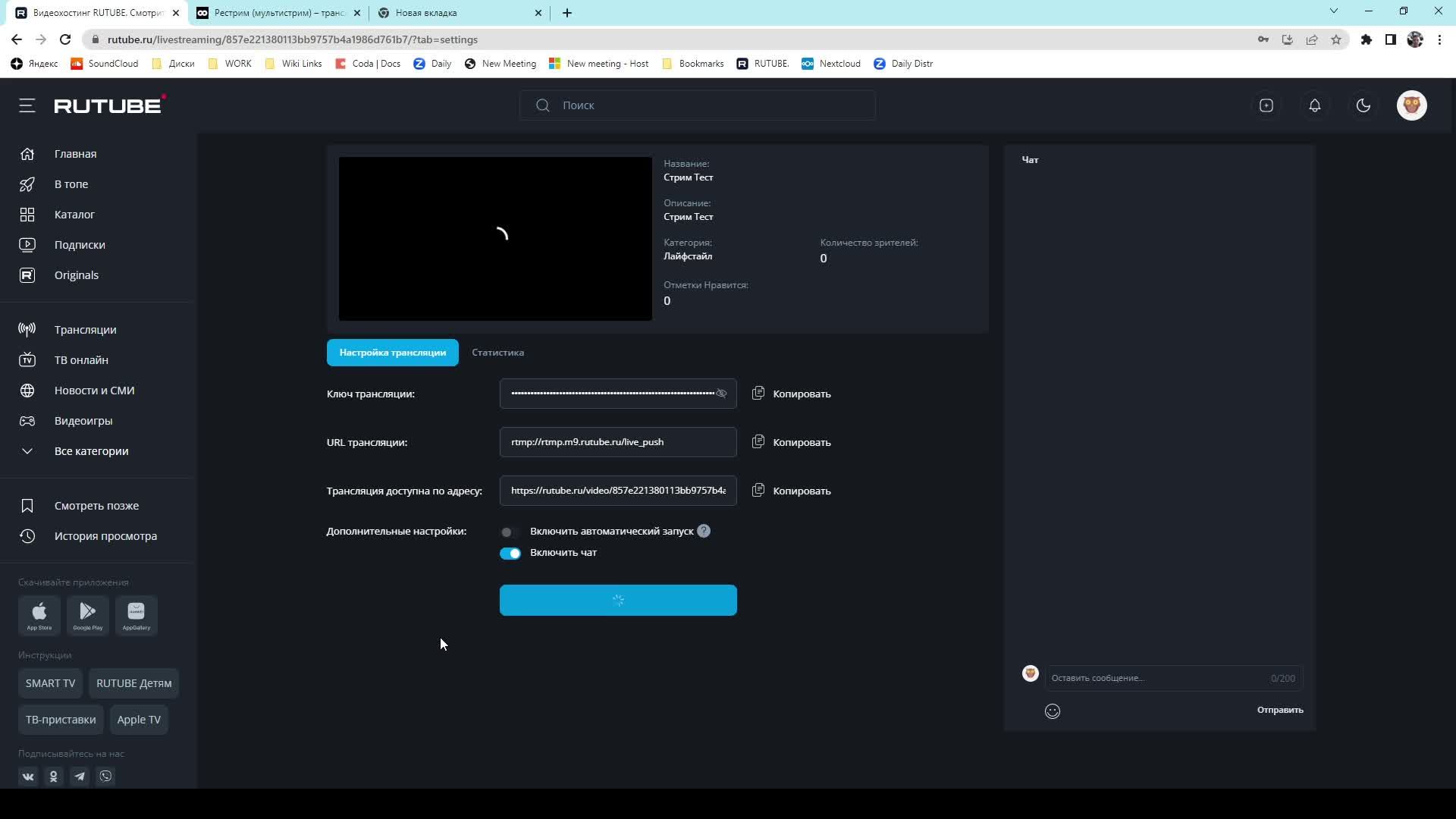Screen dimensions: 1456x819
Task: Open Трансляции in the sidebar
Action: point(85,330)
